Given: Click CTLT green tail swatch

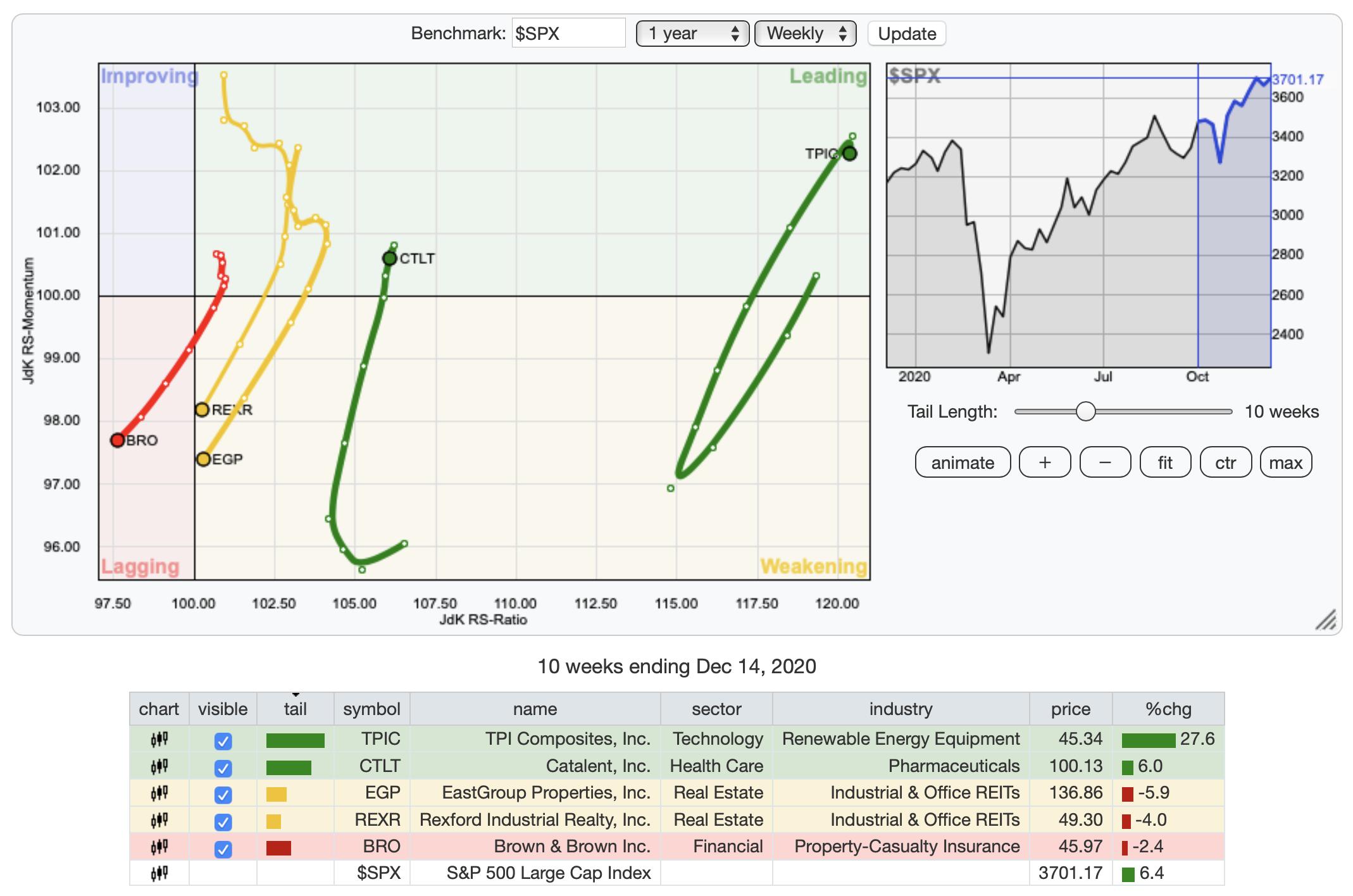Looking at the screenshot, I should (x=289, y=768).
